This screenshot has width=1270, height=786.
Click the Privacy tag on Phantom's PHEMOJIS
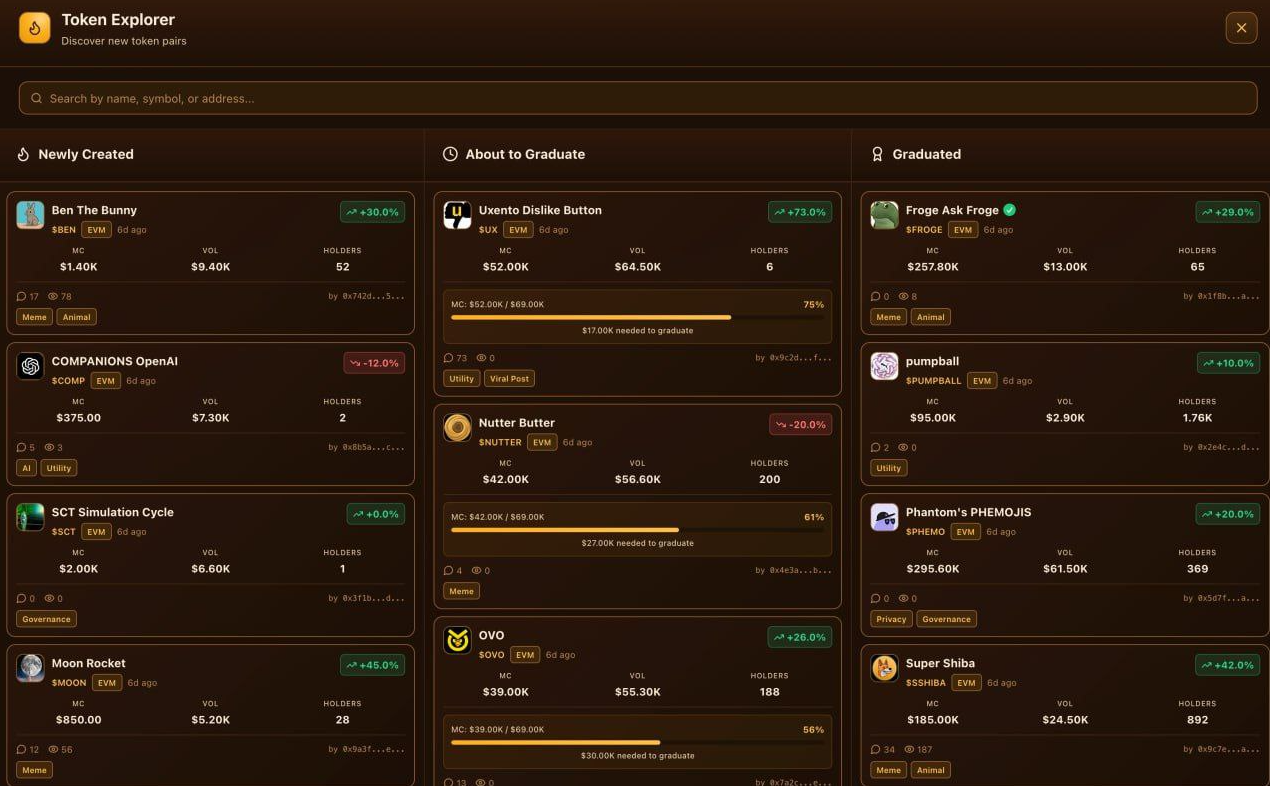click(891, 619)
